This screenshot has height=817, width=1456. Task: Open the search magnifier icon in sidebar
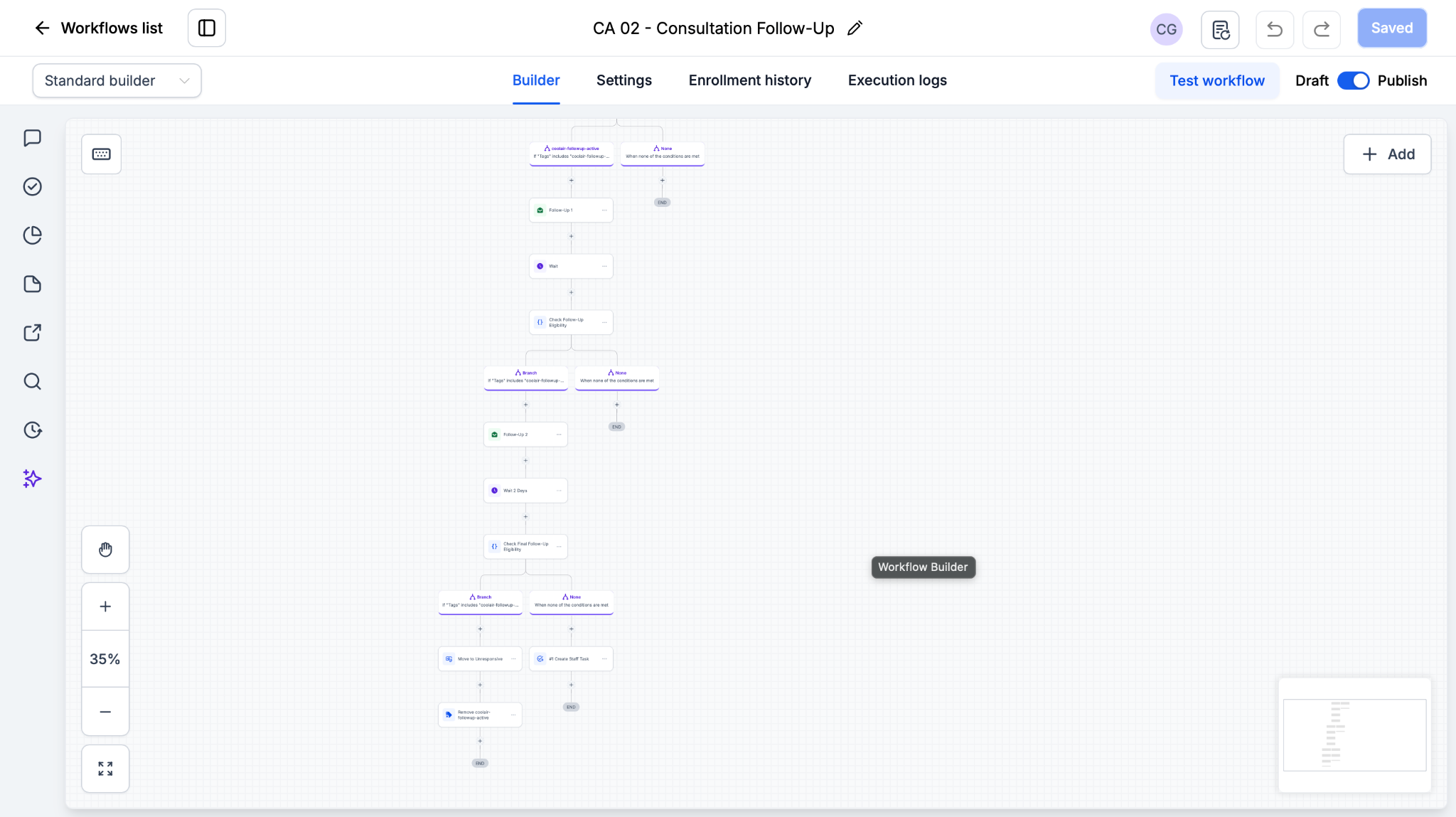click(33, 381)
